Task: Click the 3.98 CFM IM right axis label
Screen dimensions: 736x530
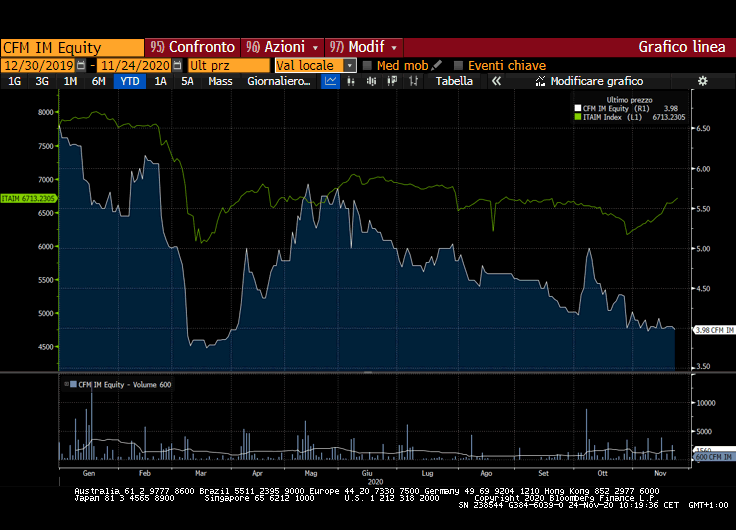Action: [714, 330]
